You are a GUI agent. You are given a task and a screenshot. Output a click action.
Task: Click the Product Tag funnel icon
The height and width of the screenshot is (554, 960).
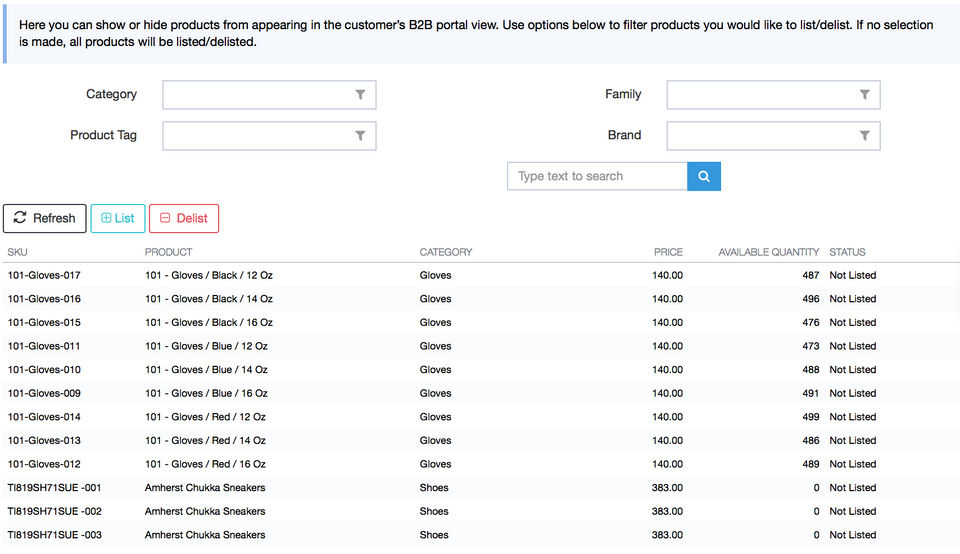360,136
